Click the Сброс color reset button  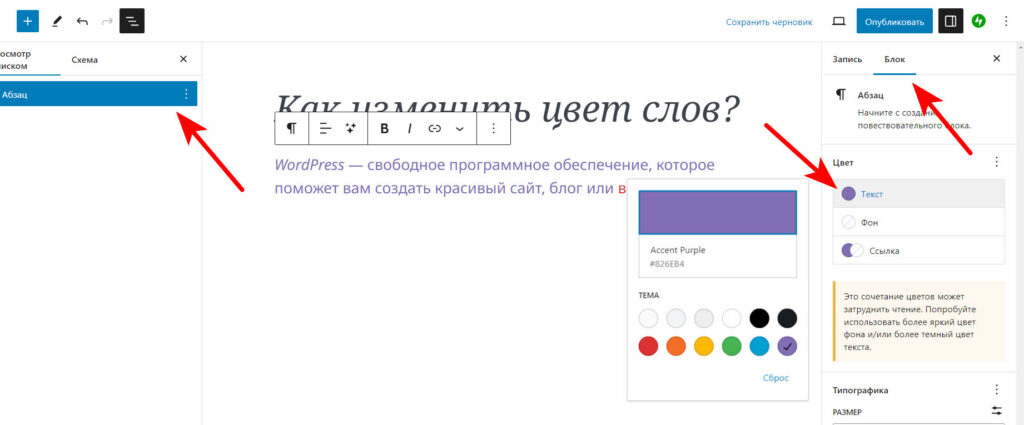[776, 378]
